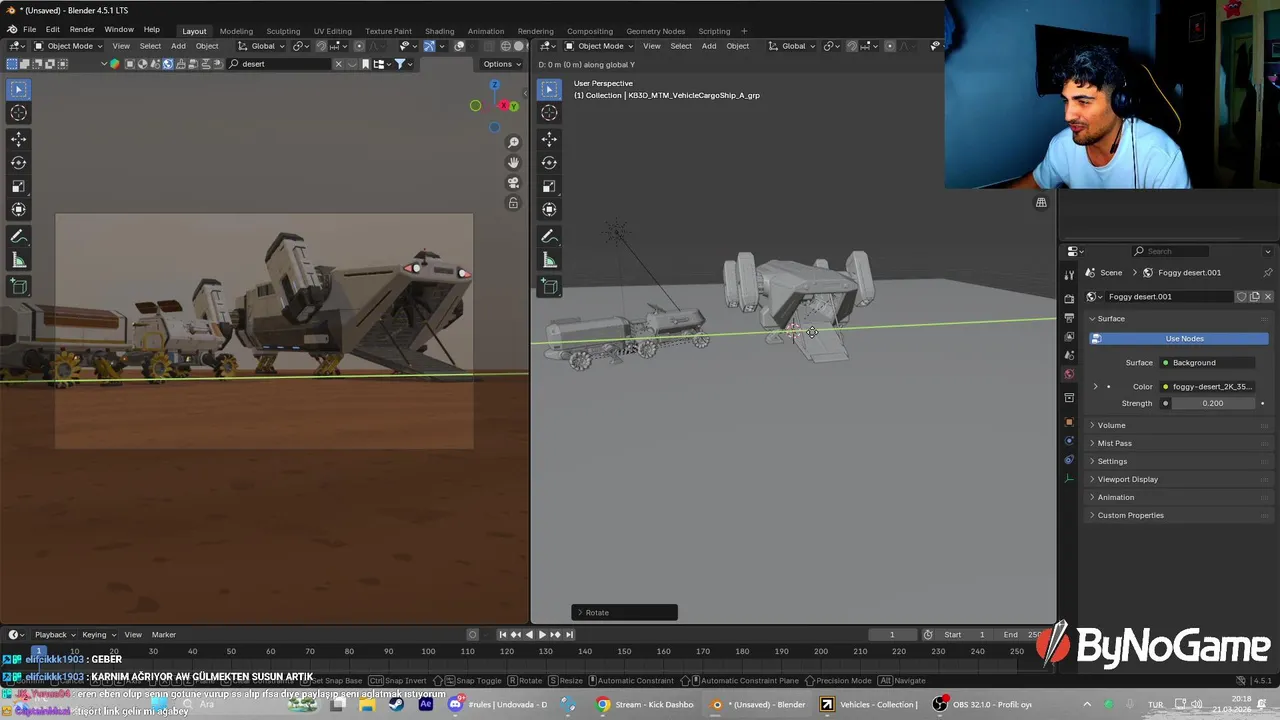Select the Measure tool in right viewport

click(549, 261)
